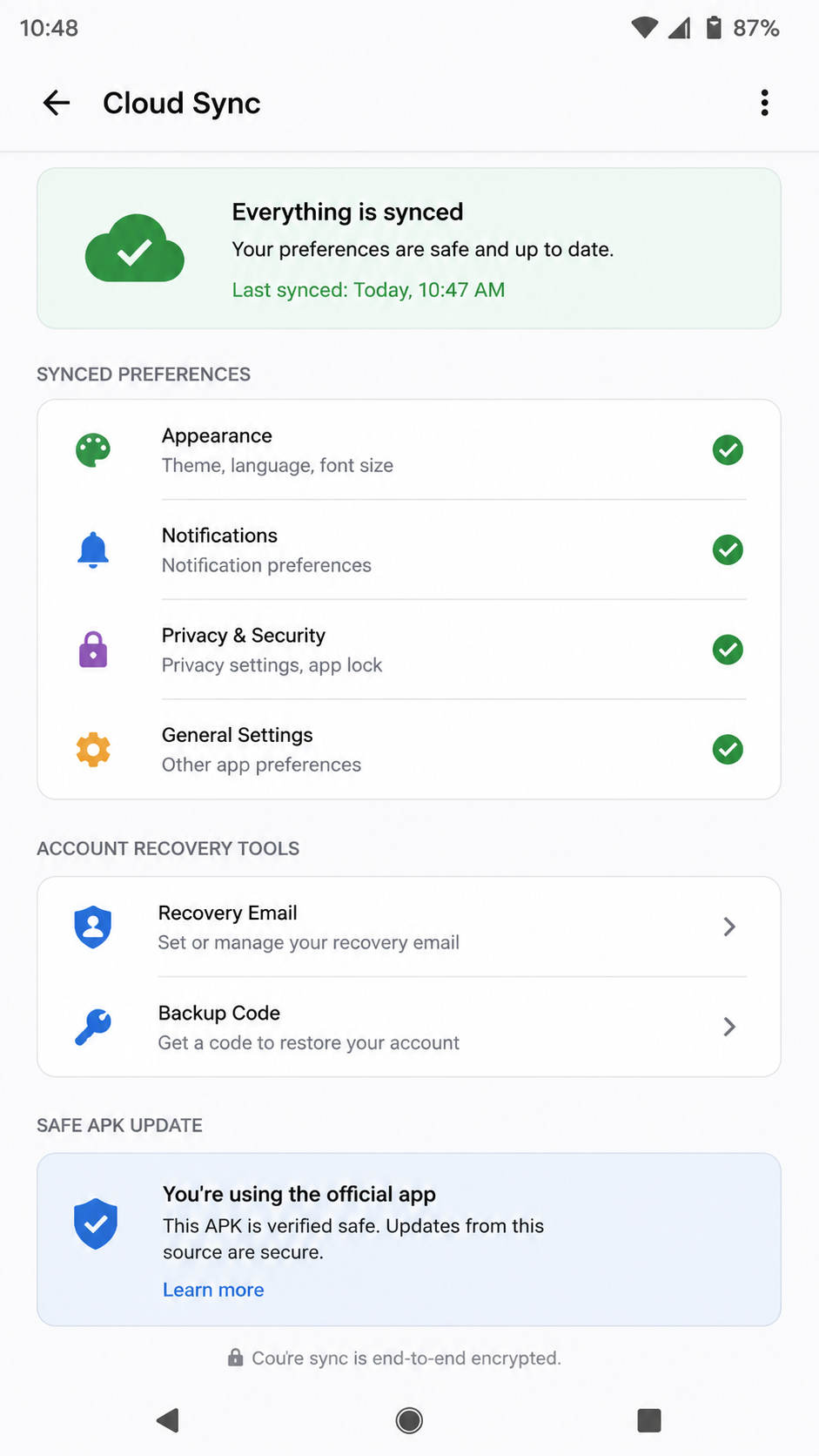Tap the Appearance palette icon
This screenshot has width=819, height=1456.
[93, 450]
